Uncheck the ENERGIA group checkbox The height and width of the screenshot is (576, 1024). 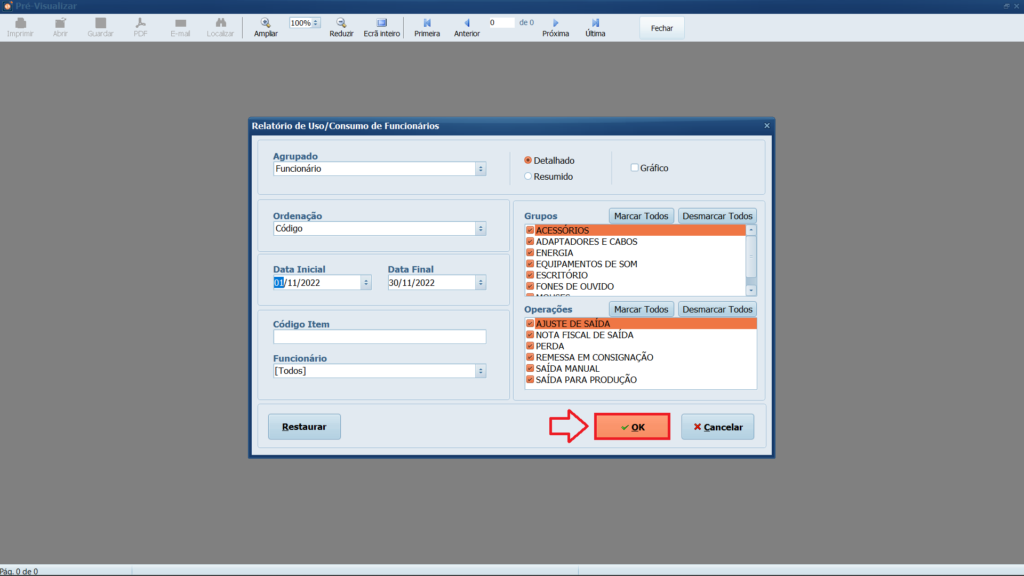pyautogui.click(x=530, y=253)
